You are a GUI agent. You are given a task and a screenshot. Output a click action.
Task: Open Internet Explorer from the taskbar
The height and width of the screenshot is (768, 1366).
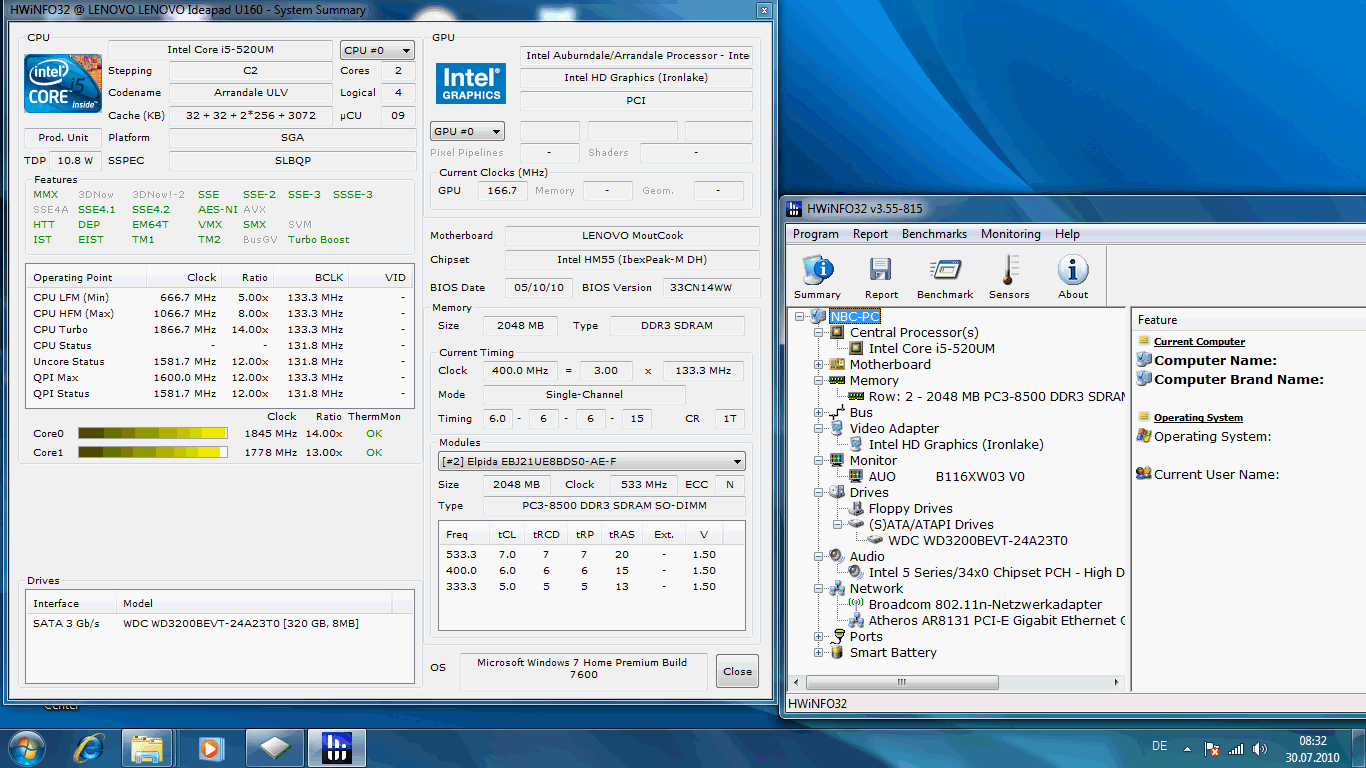tap(89, 748)
